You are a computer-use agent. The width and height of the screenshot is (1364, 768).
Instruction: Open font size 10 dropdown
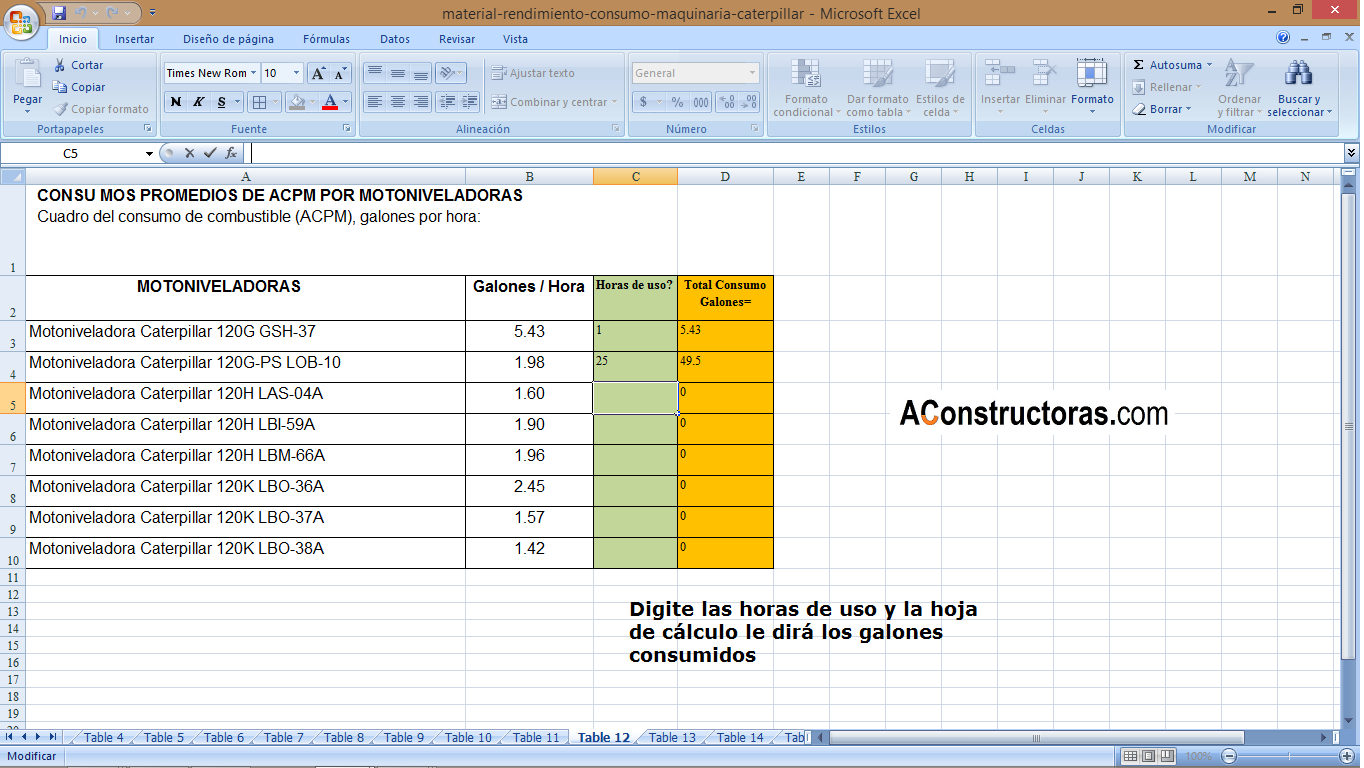click(x=297, y=73)
